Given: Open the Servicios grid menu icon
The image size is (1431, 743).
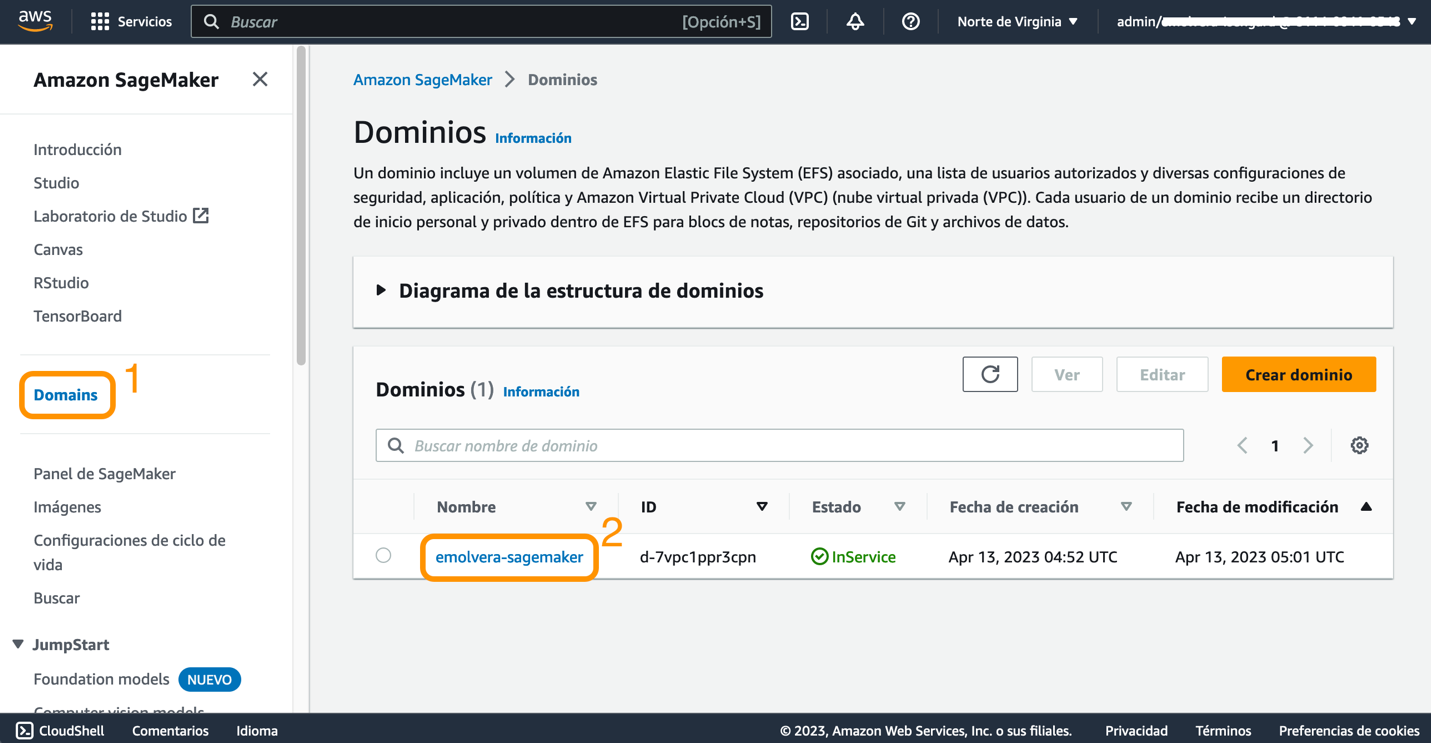Looking at the screenshot, I should pos(100,21).
